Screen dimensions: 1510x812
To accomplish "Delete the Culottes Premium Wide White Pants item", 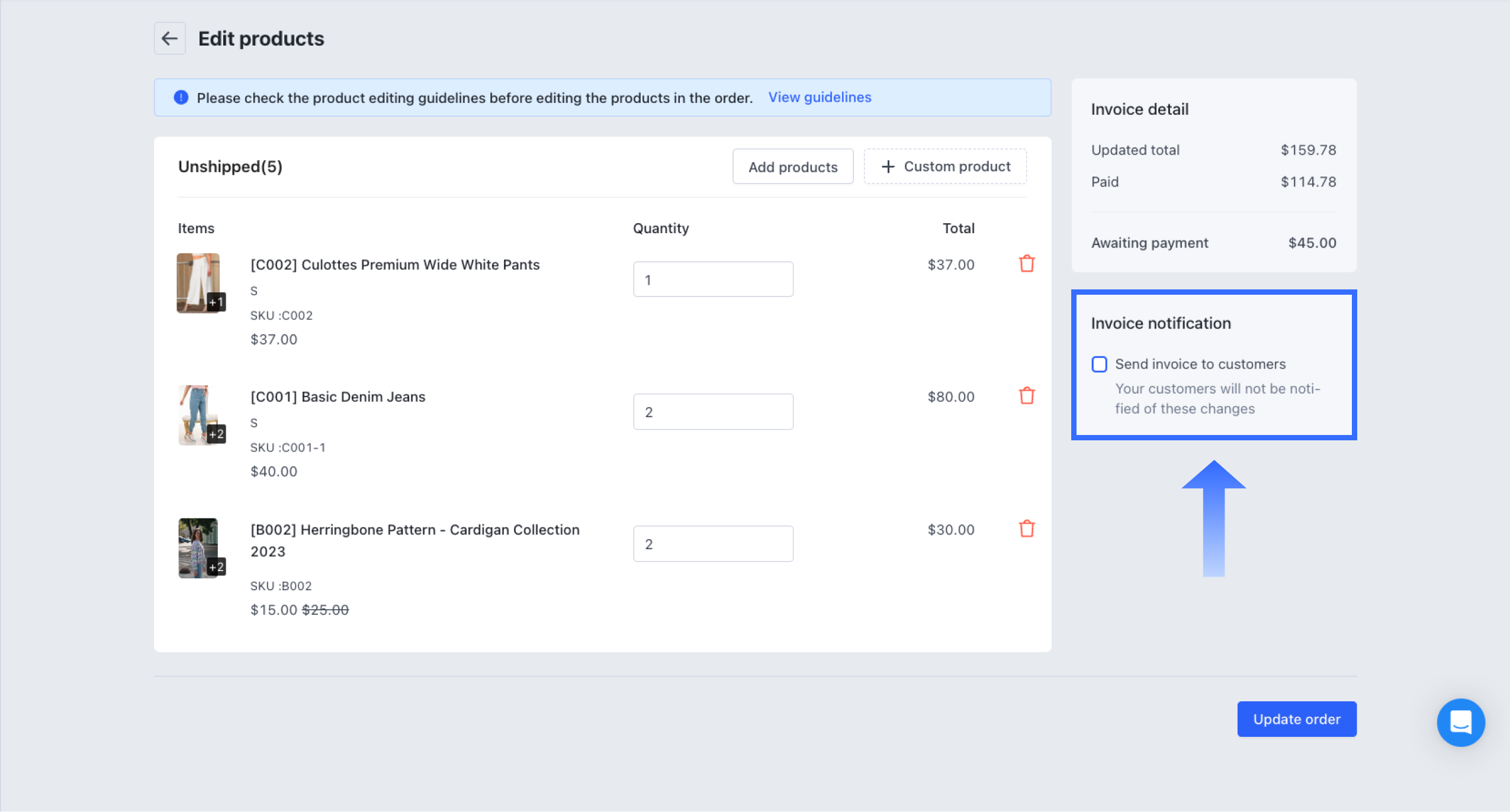I will 1026,264.
